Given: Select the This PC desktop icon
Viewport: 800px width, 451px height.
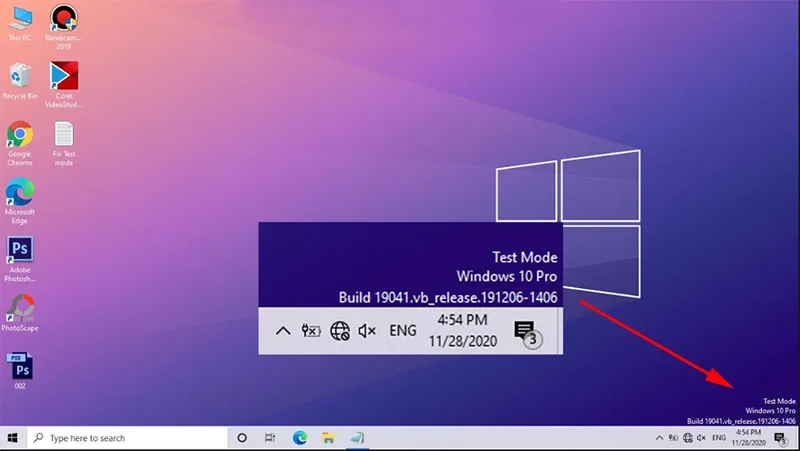Looking at the screenshot, I should 19,24.
